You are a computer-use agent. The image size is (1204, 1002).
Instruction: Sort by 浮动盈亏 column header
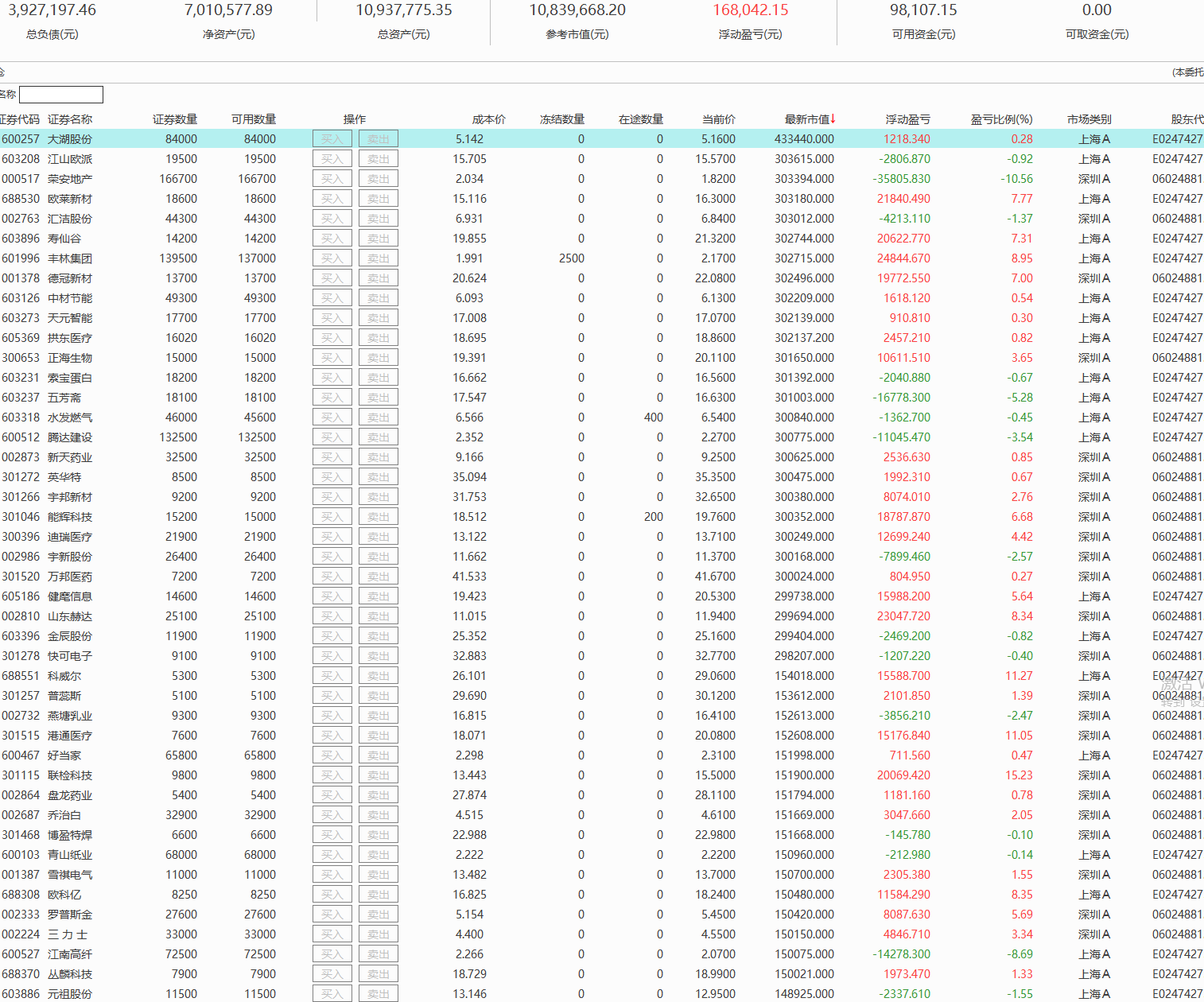pos(907,119)
